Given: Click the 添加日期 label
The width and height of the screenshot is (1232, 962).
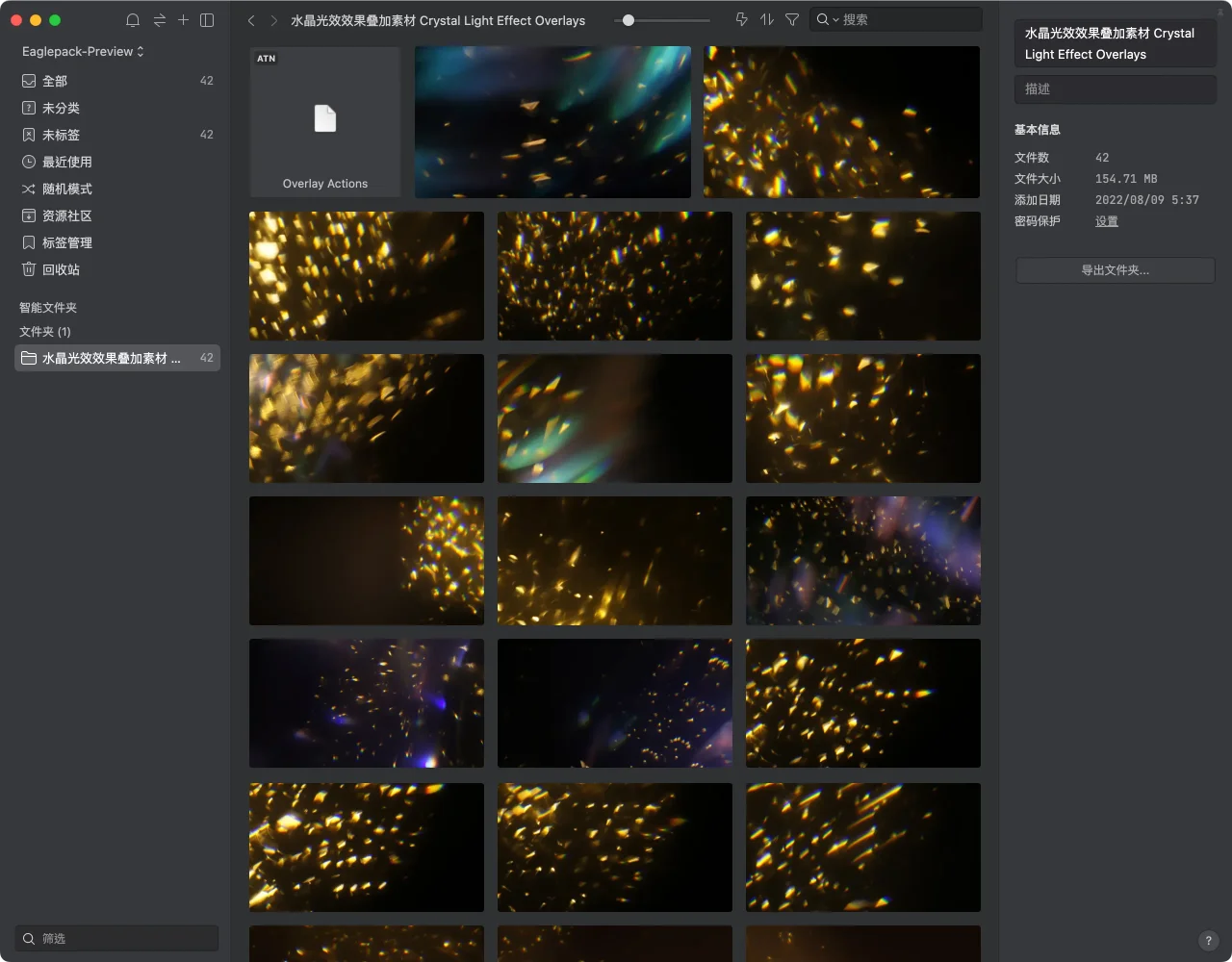Looking at the screenshot, I should coord(1038,200).
